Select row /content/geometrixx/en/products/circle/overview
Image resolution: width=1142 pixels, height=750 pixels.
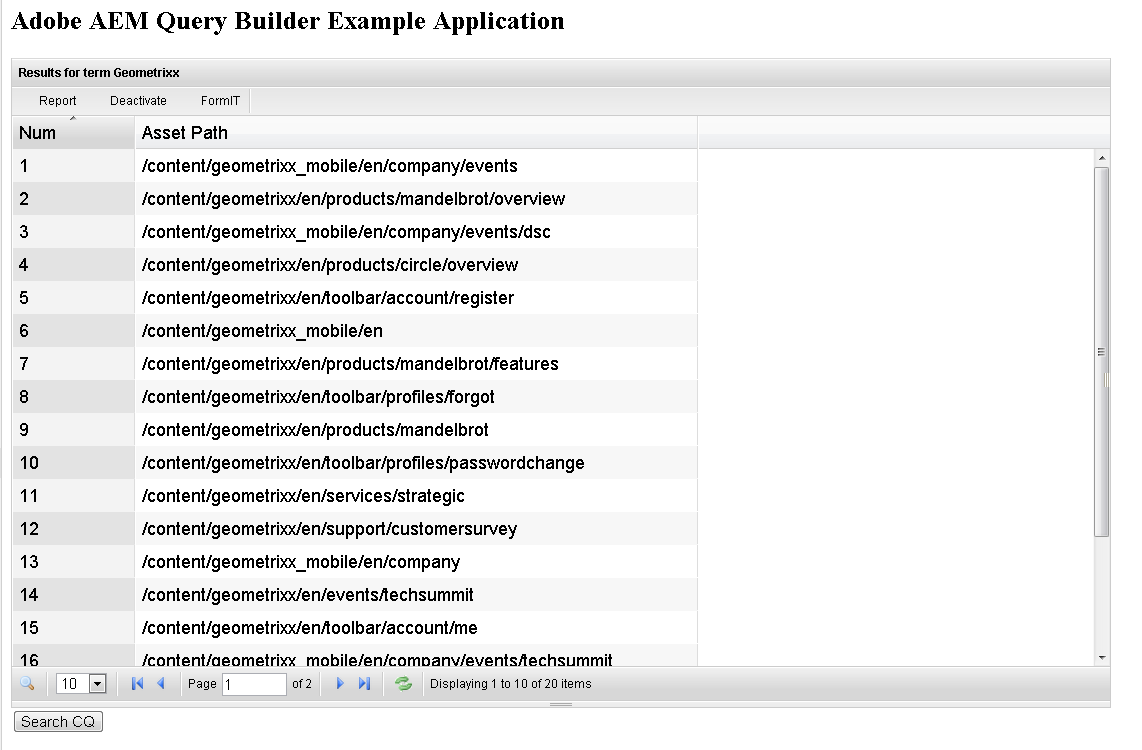355,265
